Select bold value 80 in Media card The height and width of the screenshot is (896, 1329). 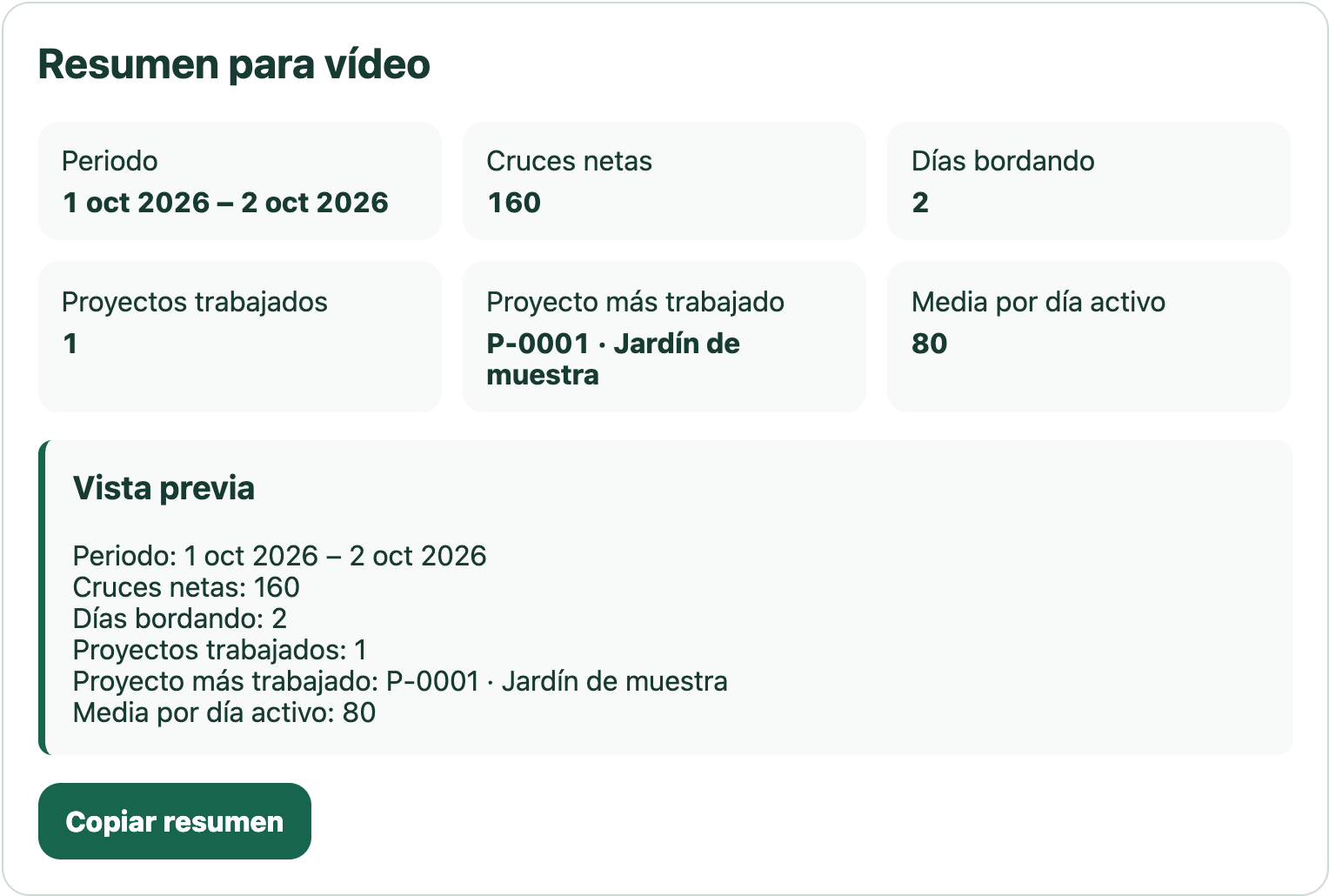(929, 344)
